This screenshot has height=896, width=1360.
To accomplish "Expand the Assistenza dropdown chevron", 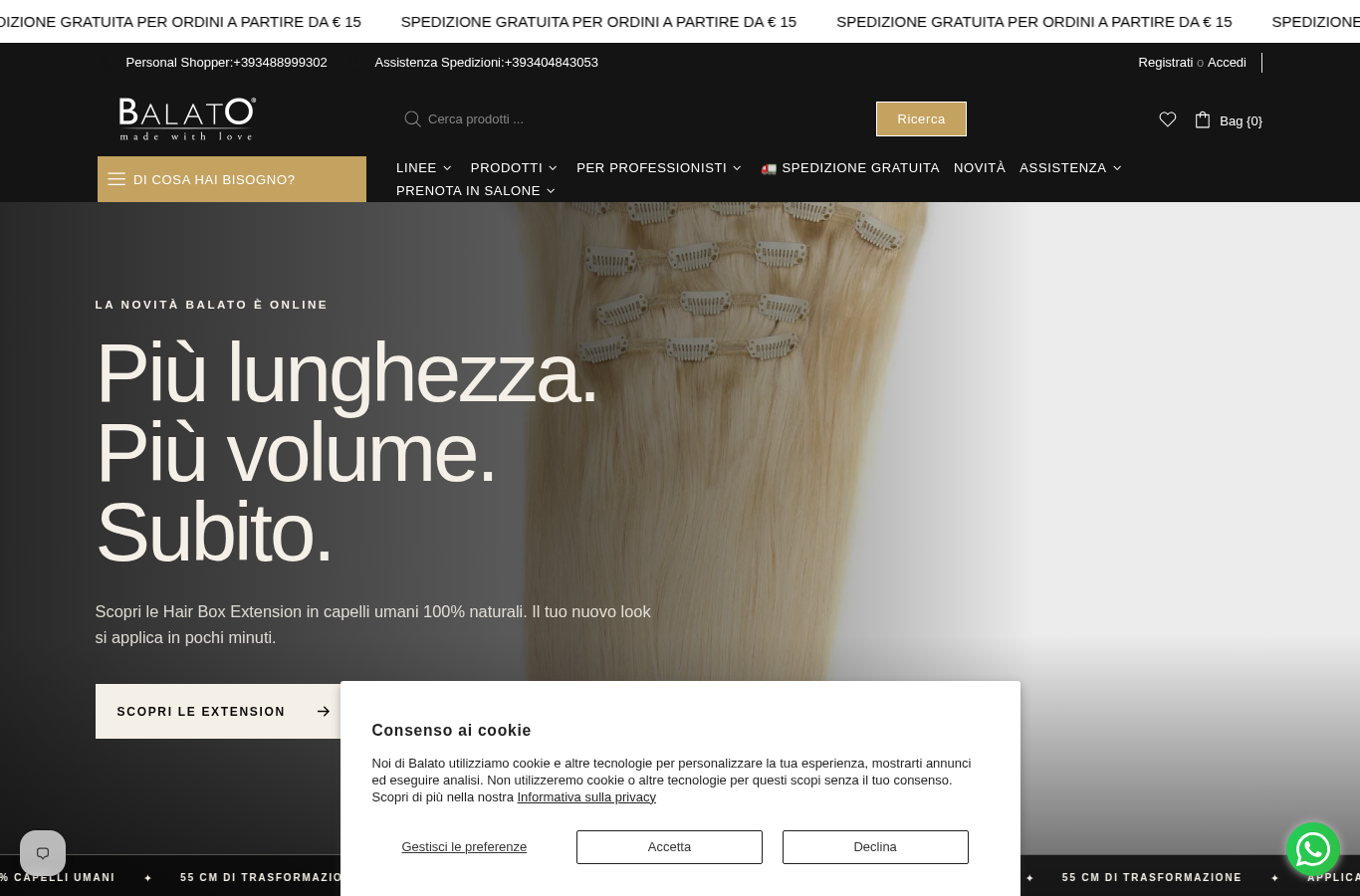I will 1117,168.
